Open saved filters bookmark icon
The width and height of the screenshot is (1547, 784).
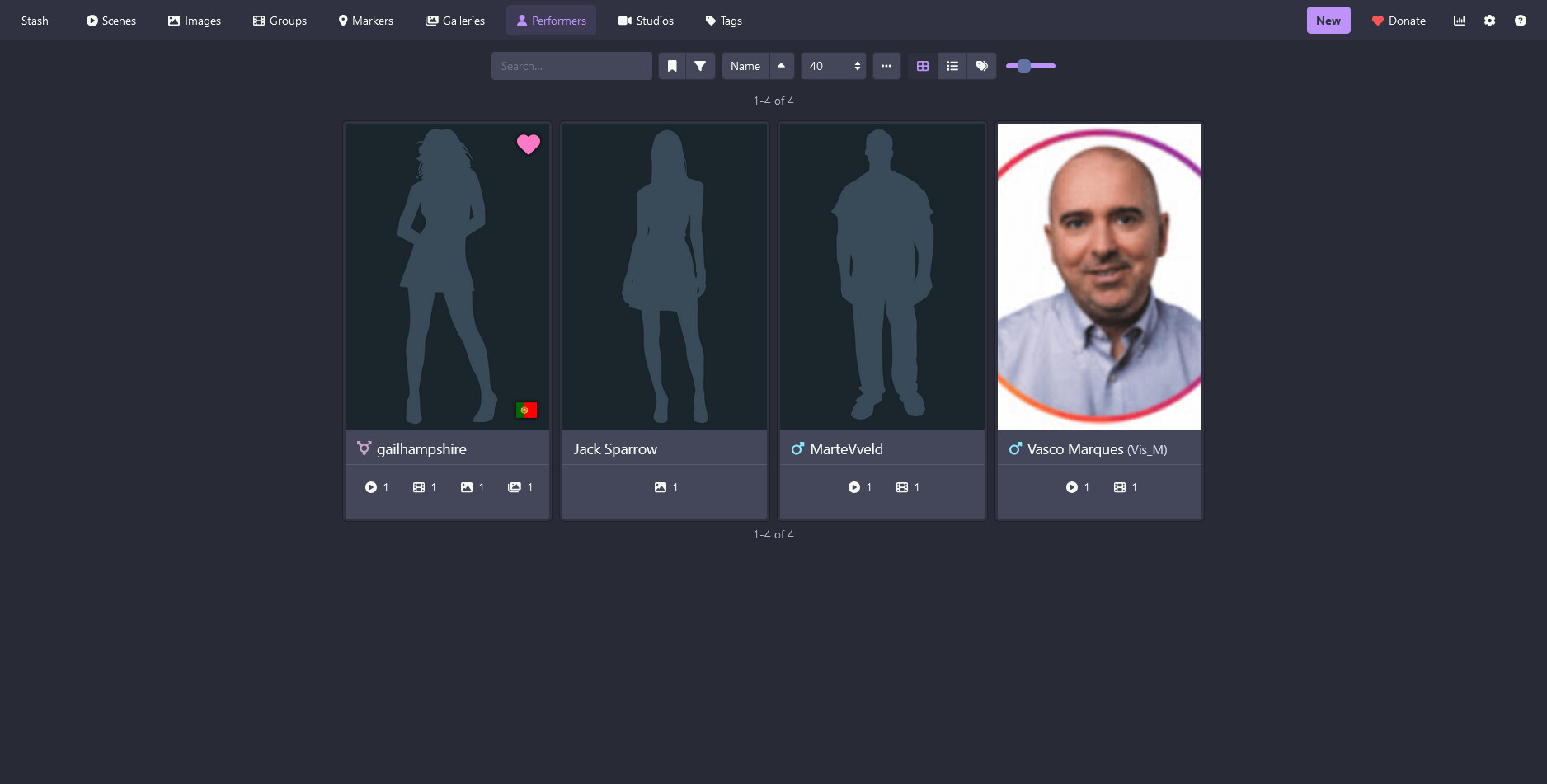(672, 66)
